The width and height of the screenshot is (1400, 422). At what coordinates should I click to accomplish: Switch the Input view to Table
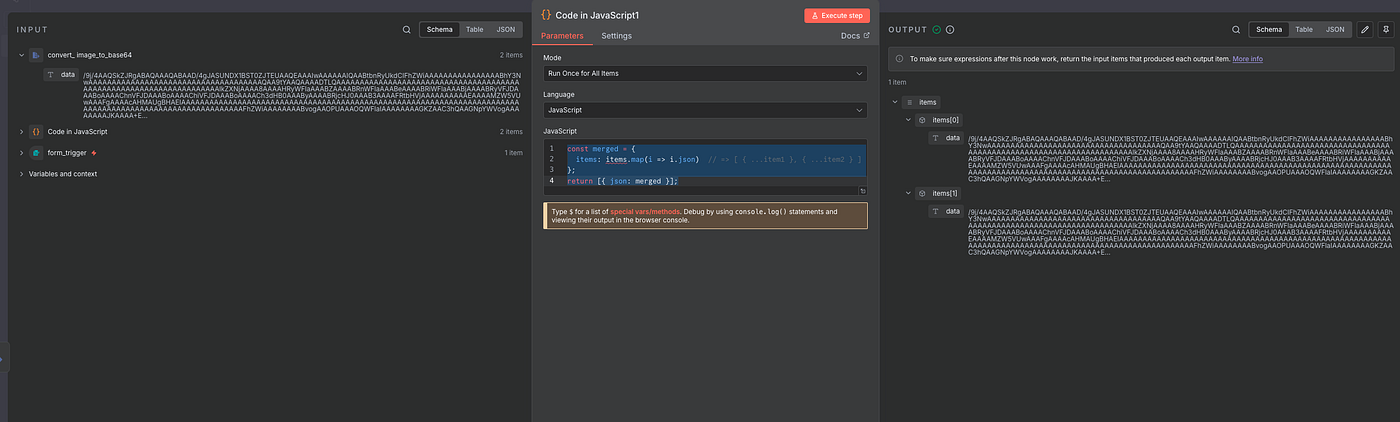(474, 30)
